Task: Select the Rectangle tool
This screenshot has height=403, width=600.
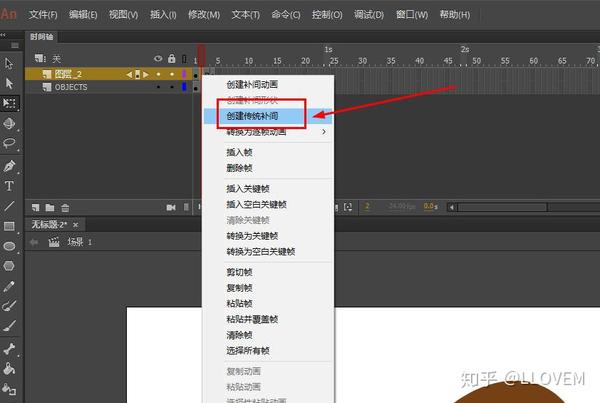Action: 9,226
